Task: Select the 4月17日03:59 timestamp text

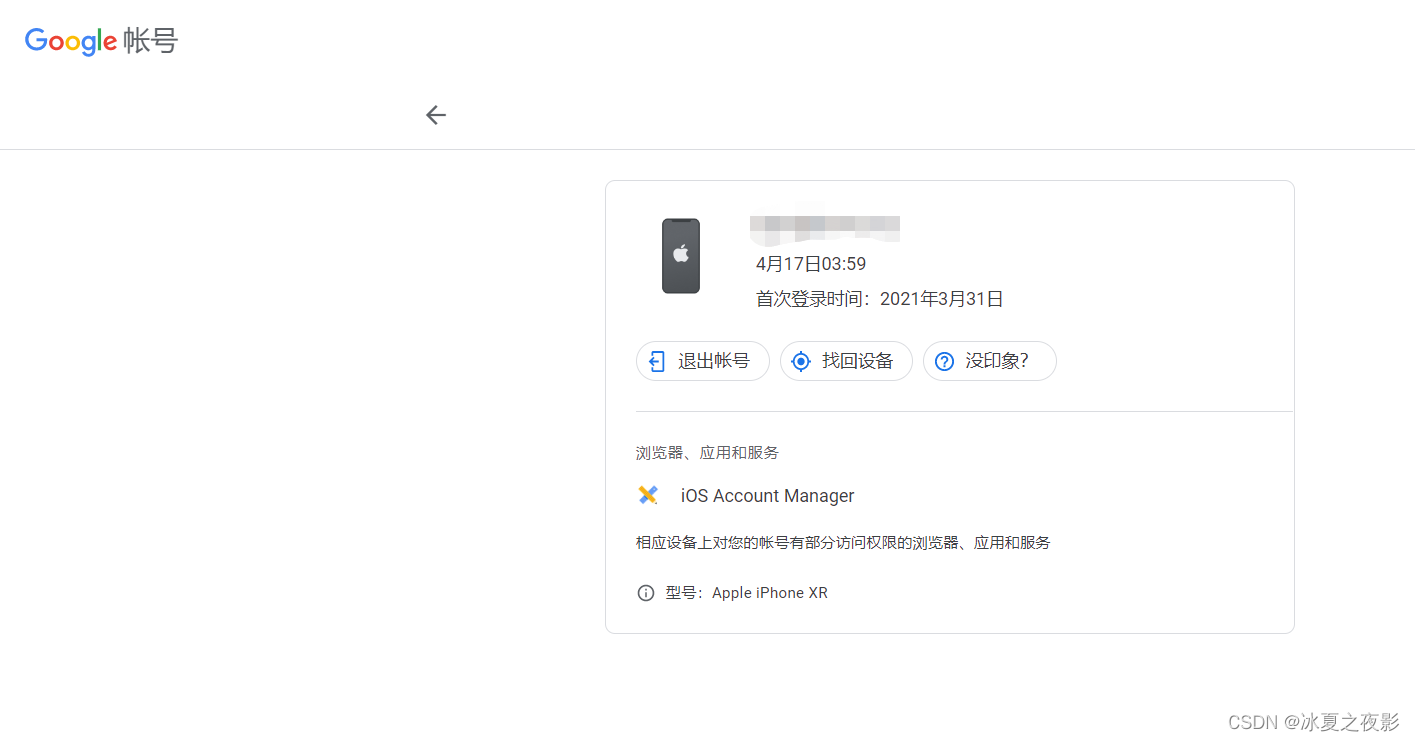Action: coord(811,264)
